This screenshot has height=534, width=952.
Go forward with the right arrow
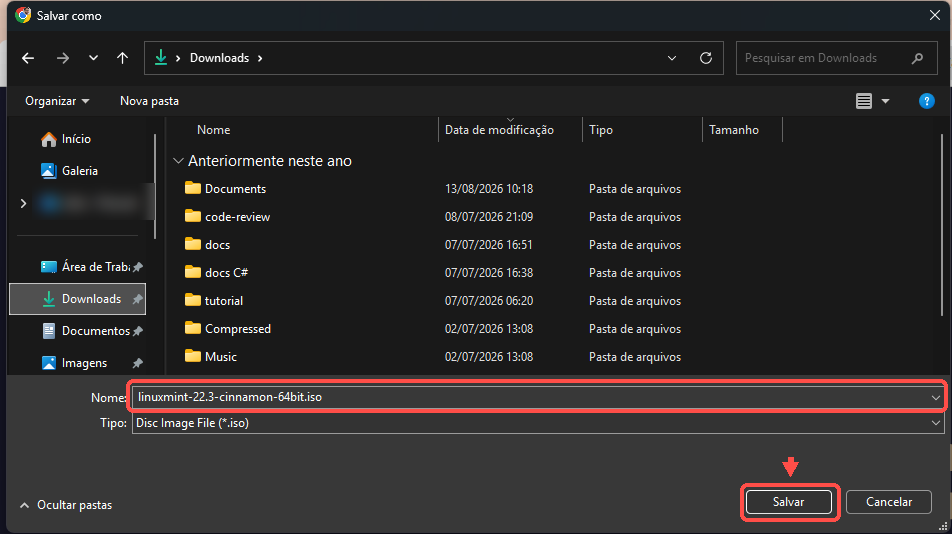click(x=63, y=58)
